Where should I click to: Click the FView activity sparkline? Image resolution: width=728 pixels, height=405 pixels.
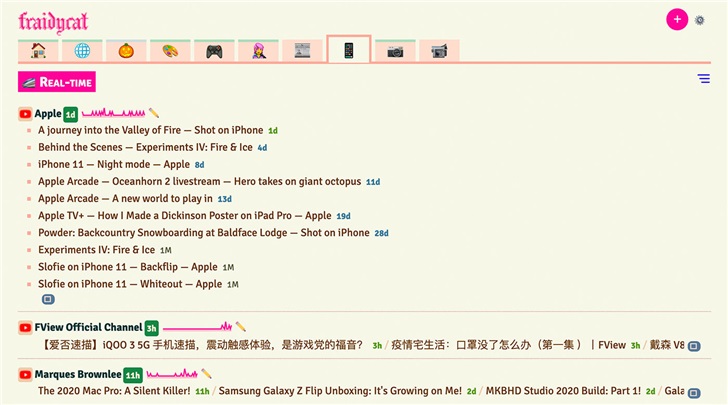click(197, 327)
